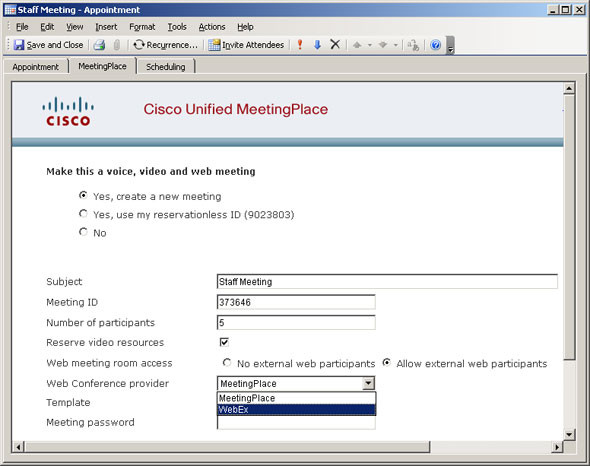Click the vertical scrollbar thumb
This screenshot has width=590, height=466.
569,227
